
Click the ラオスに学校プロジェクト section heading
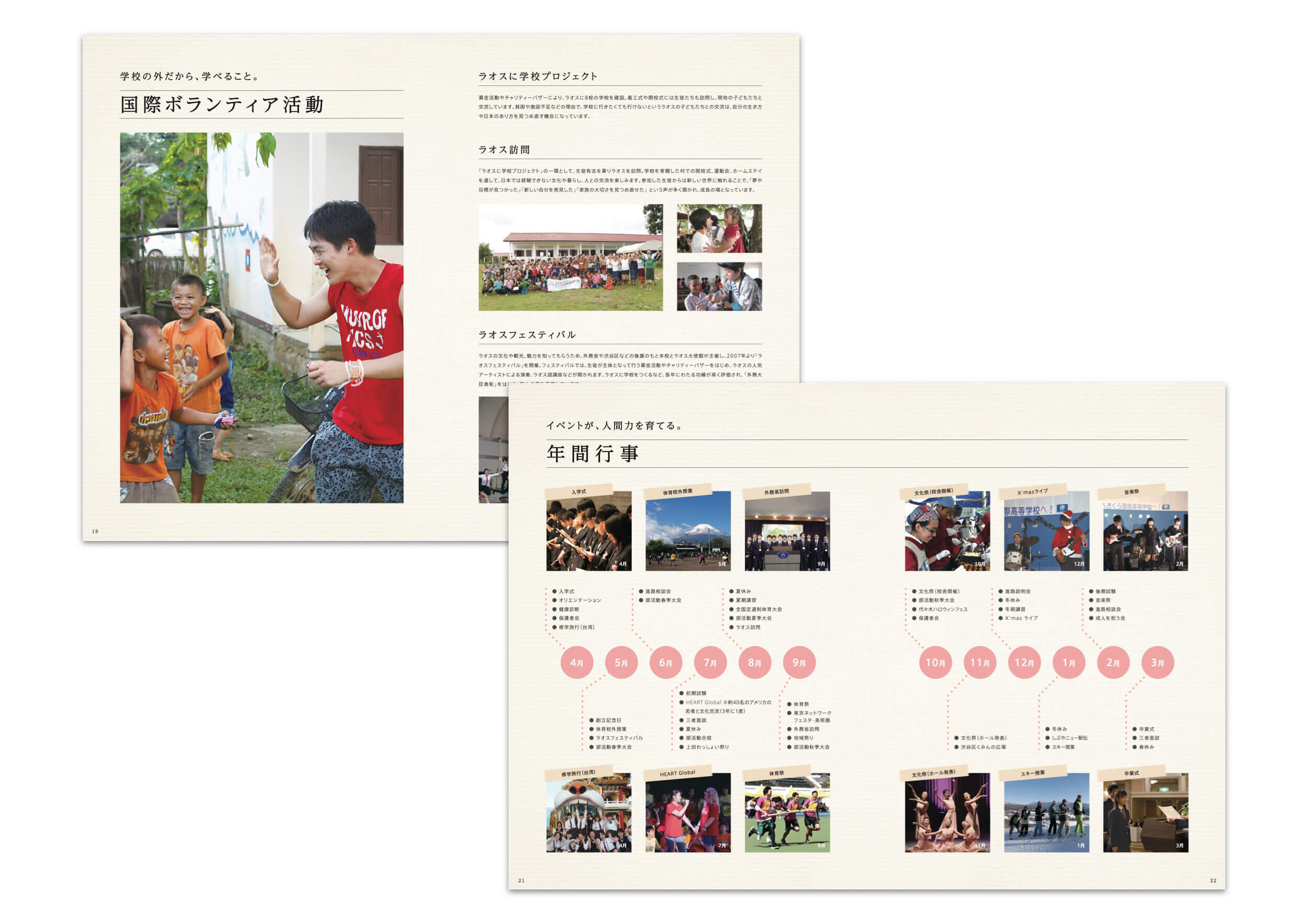click(x=538, y=76)
